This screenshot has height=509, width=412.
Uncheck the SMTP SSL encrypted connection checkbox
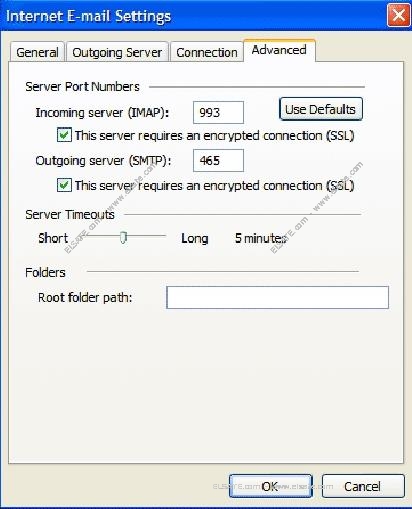tap(64, 185)
